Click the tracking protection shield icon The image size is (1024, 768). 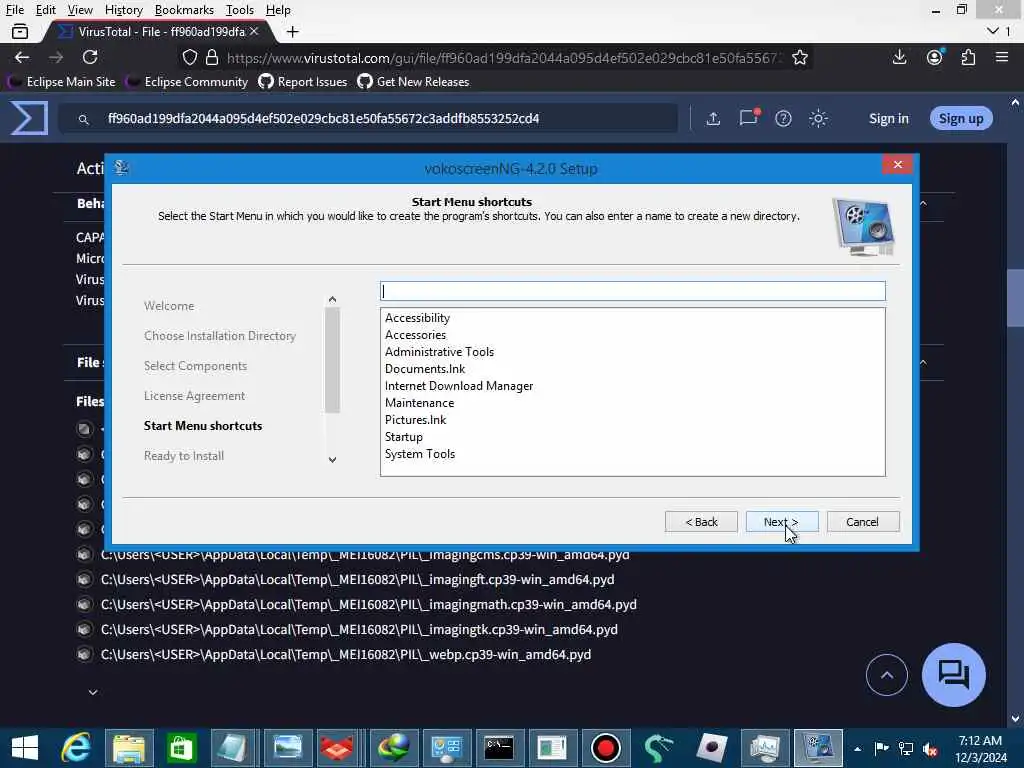click(189, 57)
